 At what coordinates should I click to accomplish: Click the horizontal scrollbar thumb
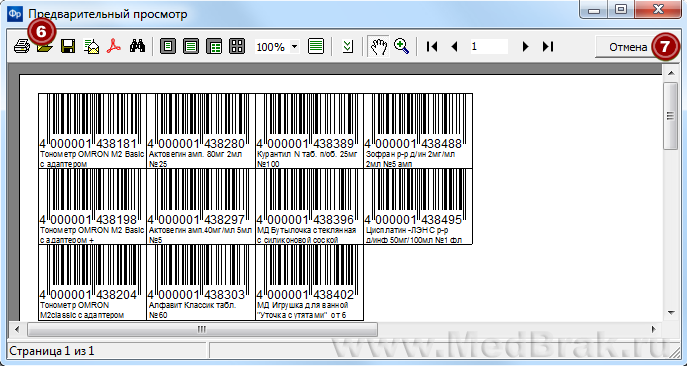[x=202, y=329]
